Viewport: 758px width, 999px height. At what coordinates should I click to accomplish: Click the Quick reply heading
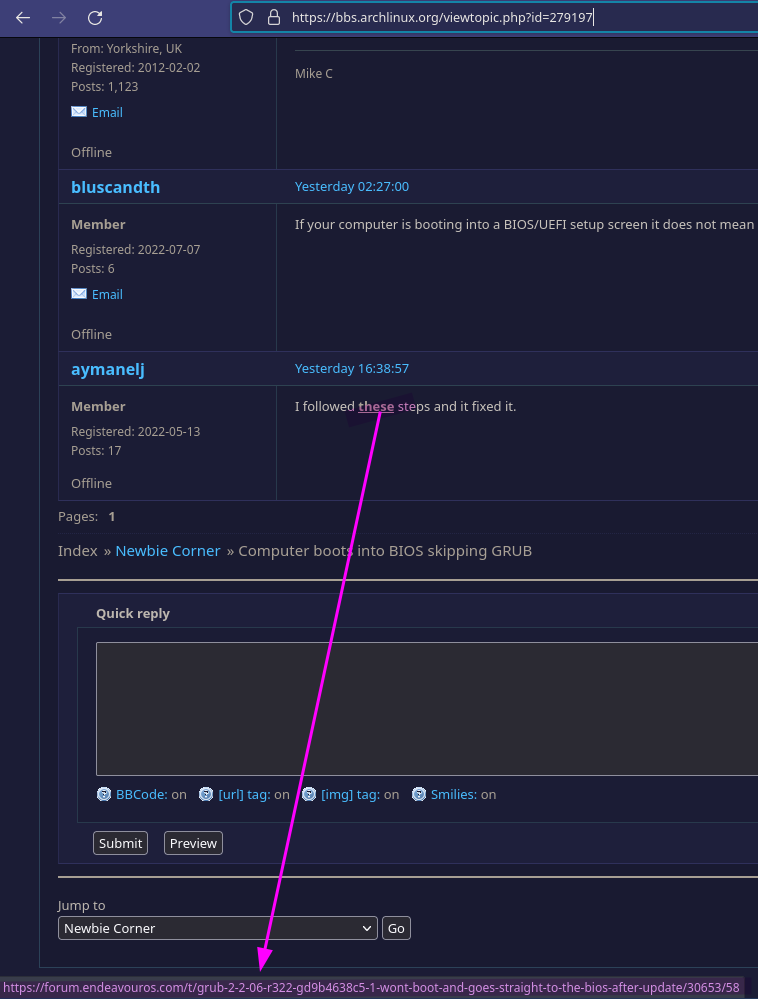point(133,614)
